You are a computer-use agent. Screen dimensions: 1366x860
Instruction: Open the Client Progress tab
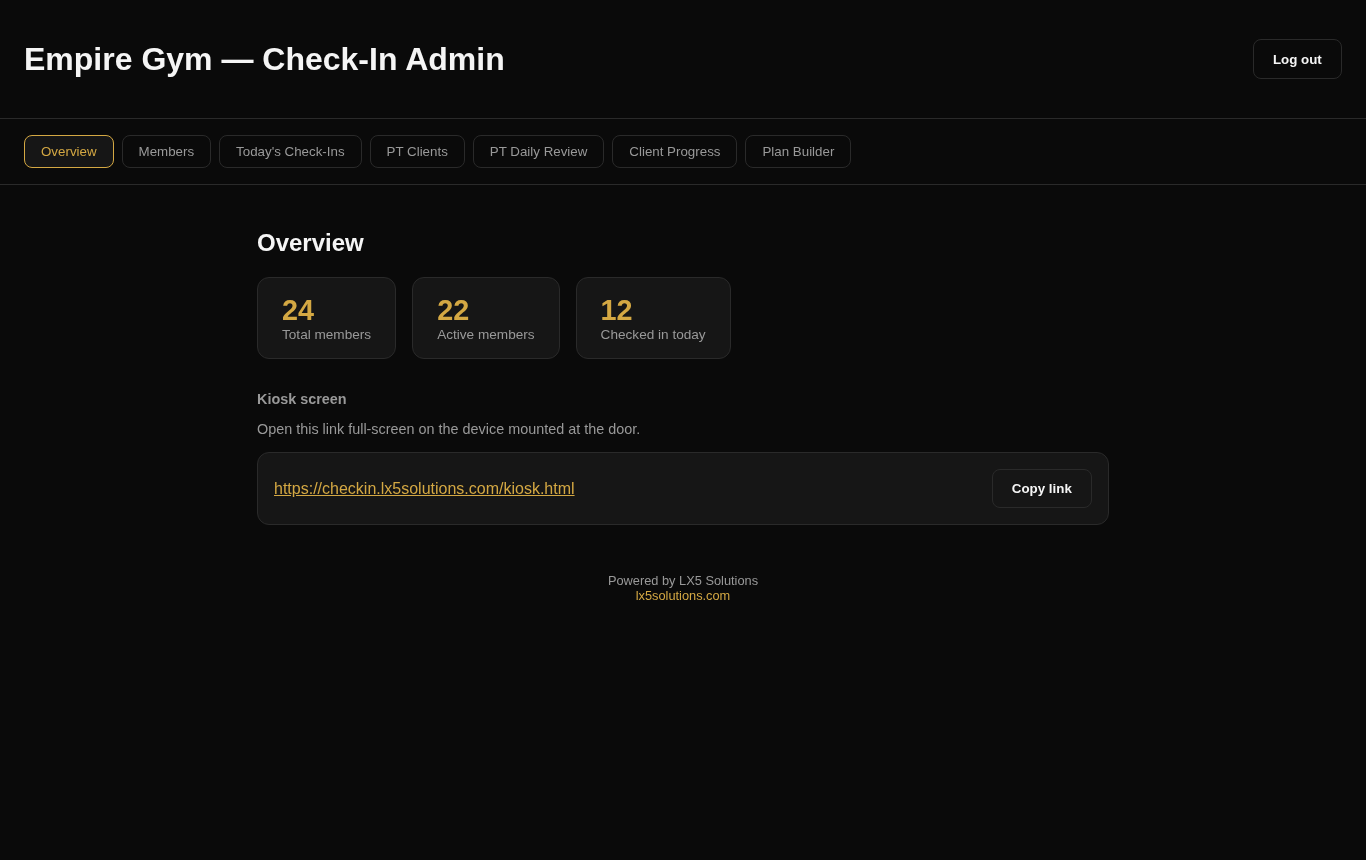674,151
